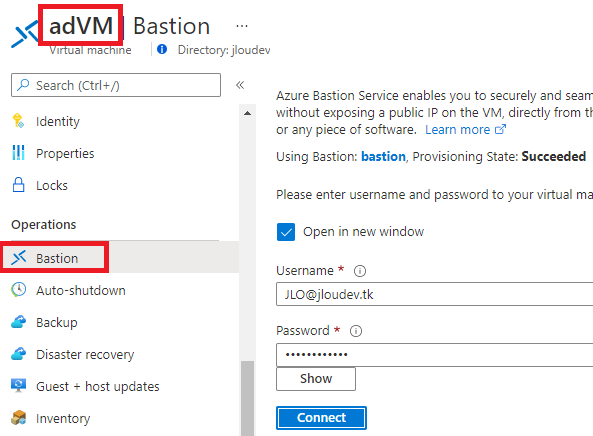Uncheck Open in new window

(286, 232)
